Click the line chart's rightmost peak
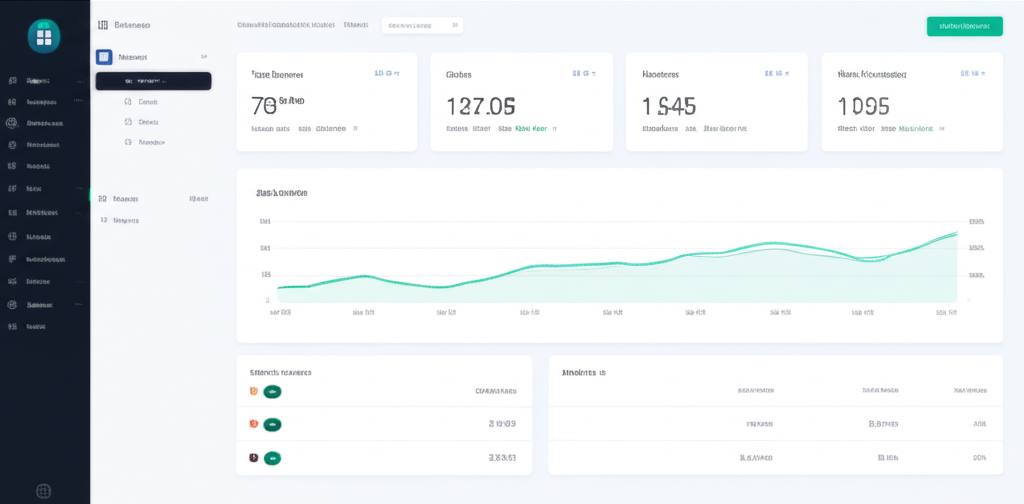Image resolution: width=1024 pixels, height=504 pixels. point(954,233)
